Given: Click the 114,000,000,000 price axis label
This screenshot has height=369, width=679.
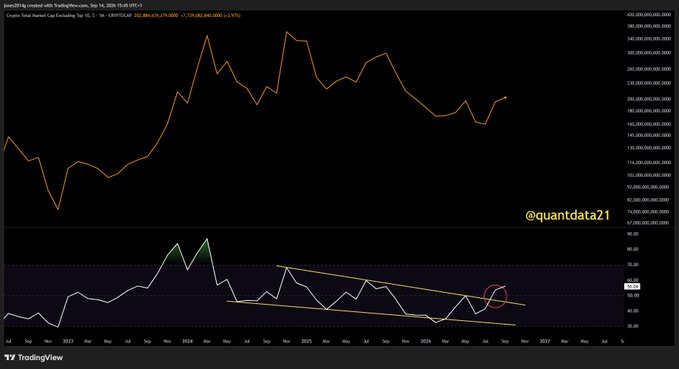Looking at the screenshot, I should click(649, 162).
